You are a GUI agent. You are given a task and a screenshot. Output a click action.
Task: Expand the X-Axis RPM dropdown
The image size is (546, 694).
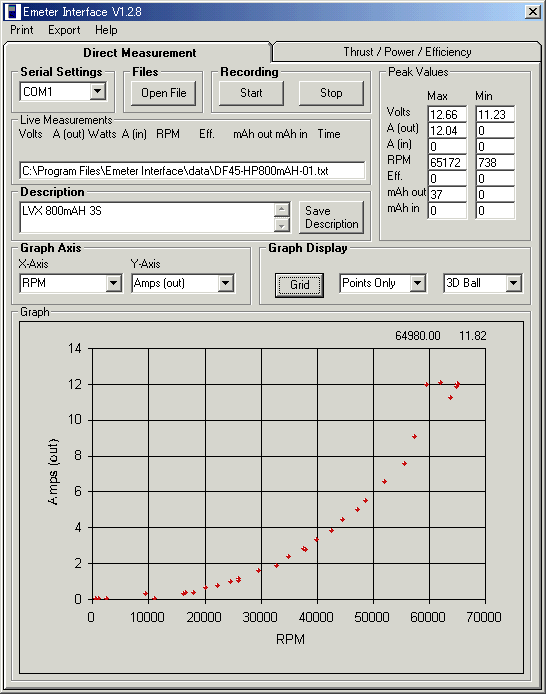tap(114, 283)
